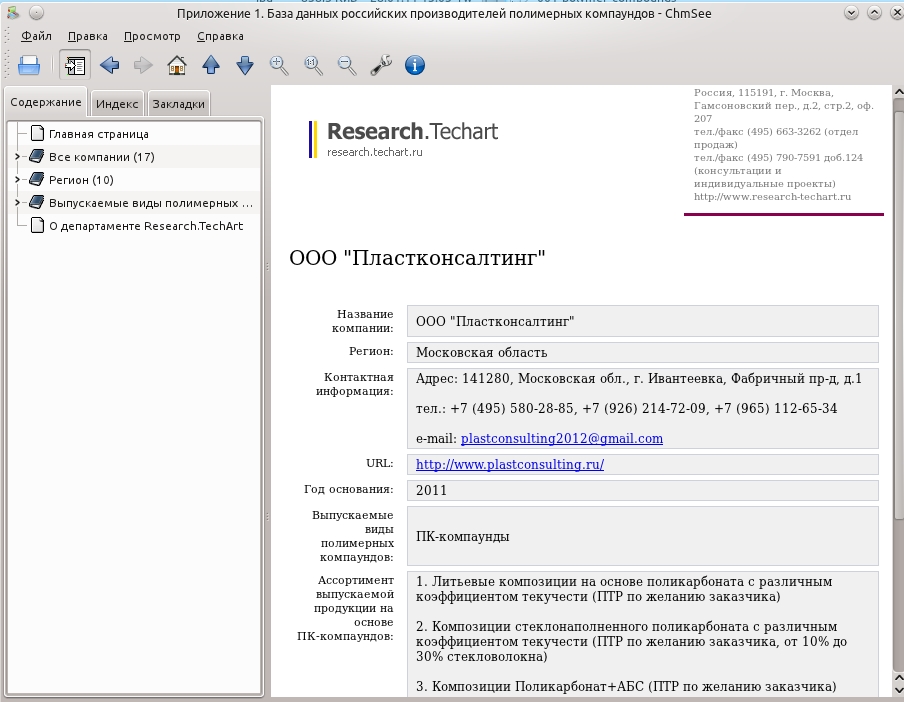Click the phone numbers line тел.: +7 (495)
This screenshot has height=702, width=904.
click(626, 409)
